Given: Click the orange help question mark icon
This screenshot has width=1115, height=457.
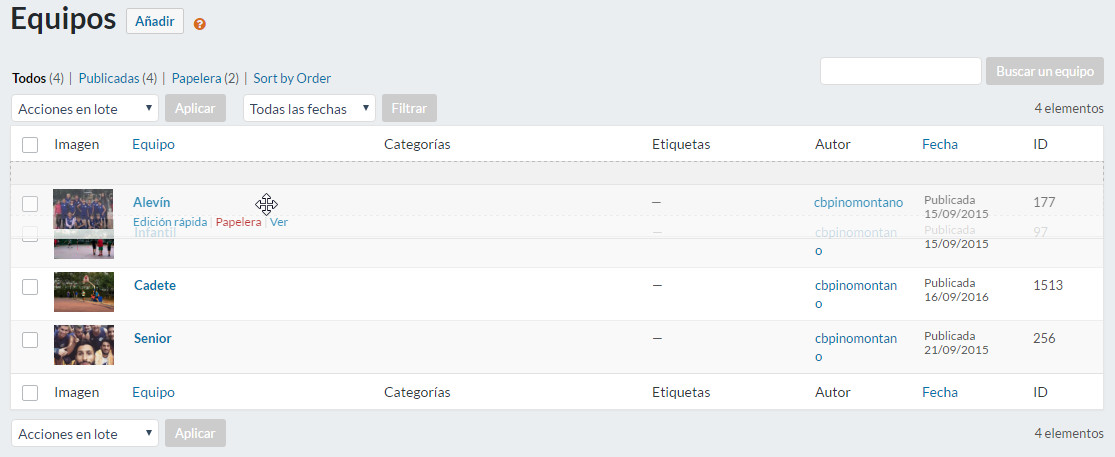Looking at the screenshot, I should [x=200, y=23].
